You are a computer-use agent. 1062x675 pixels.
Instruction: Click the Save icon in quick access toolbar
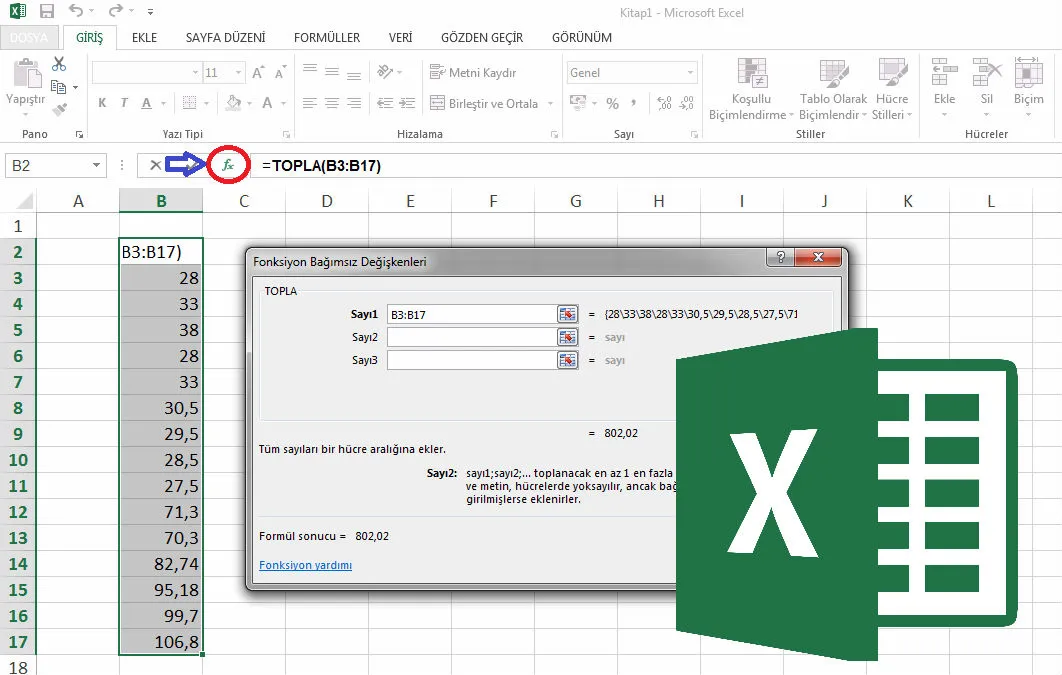point(47,13)
